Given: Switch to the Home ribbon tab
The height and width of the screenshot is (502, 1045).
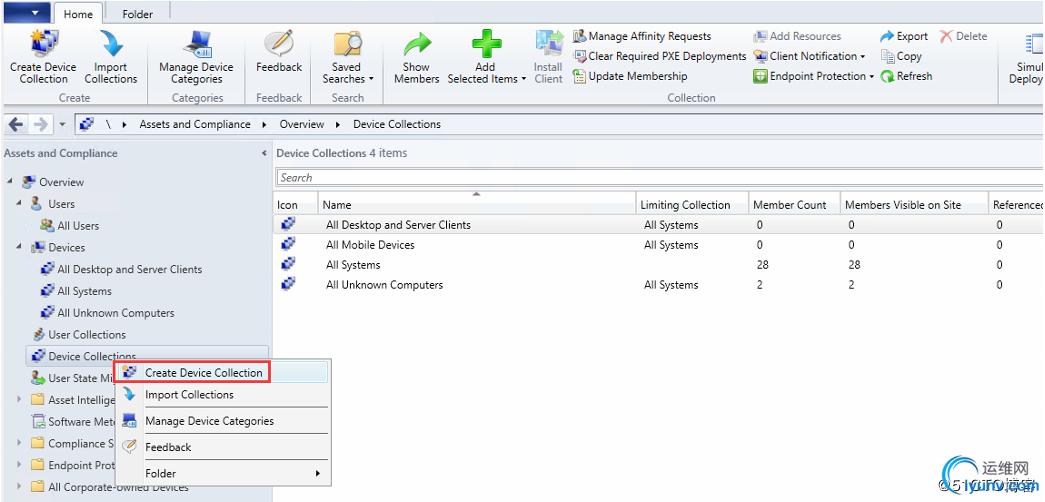Looking at the screenshot, I should [78, 14].
